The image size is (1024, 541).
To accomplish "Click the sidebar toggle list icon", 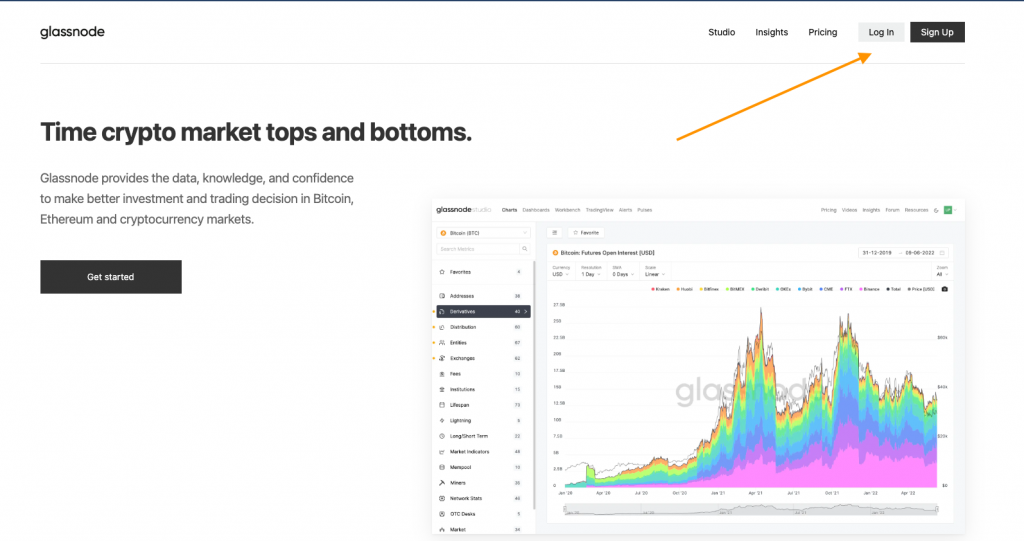I will tap(554, 233).
